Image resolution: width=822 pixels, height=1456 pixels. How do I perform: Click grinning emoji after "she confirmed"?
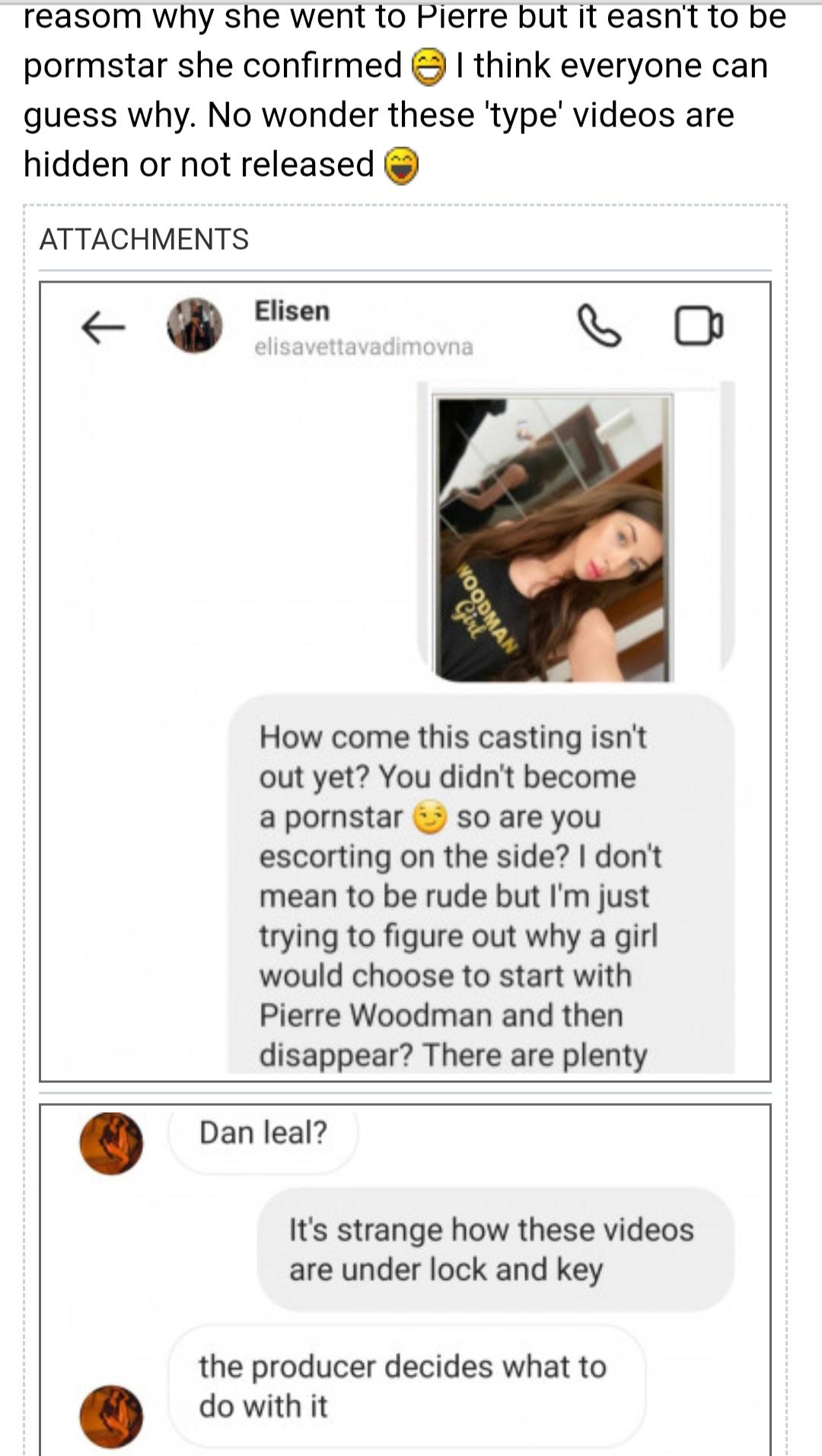(428, 67)
